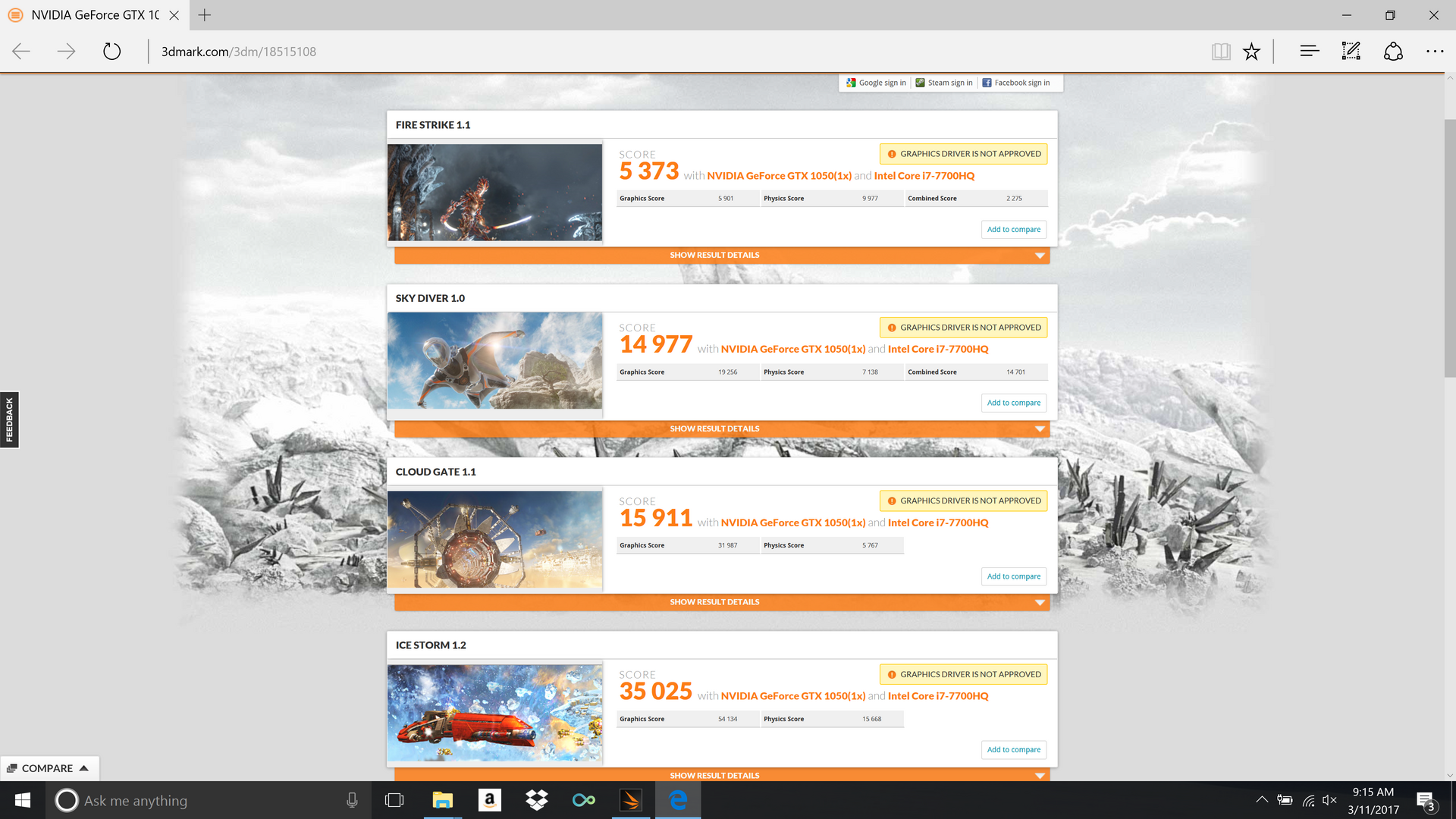Reload the page with the refresh icon
The height and width of the screenshot is (819, 1456).
[111, 52]
